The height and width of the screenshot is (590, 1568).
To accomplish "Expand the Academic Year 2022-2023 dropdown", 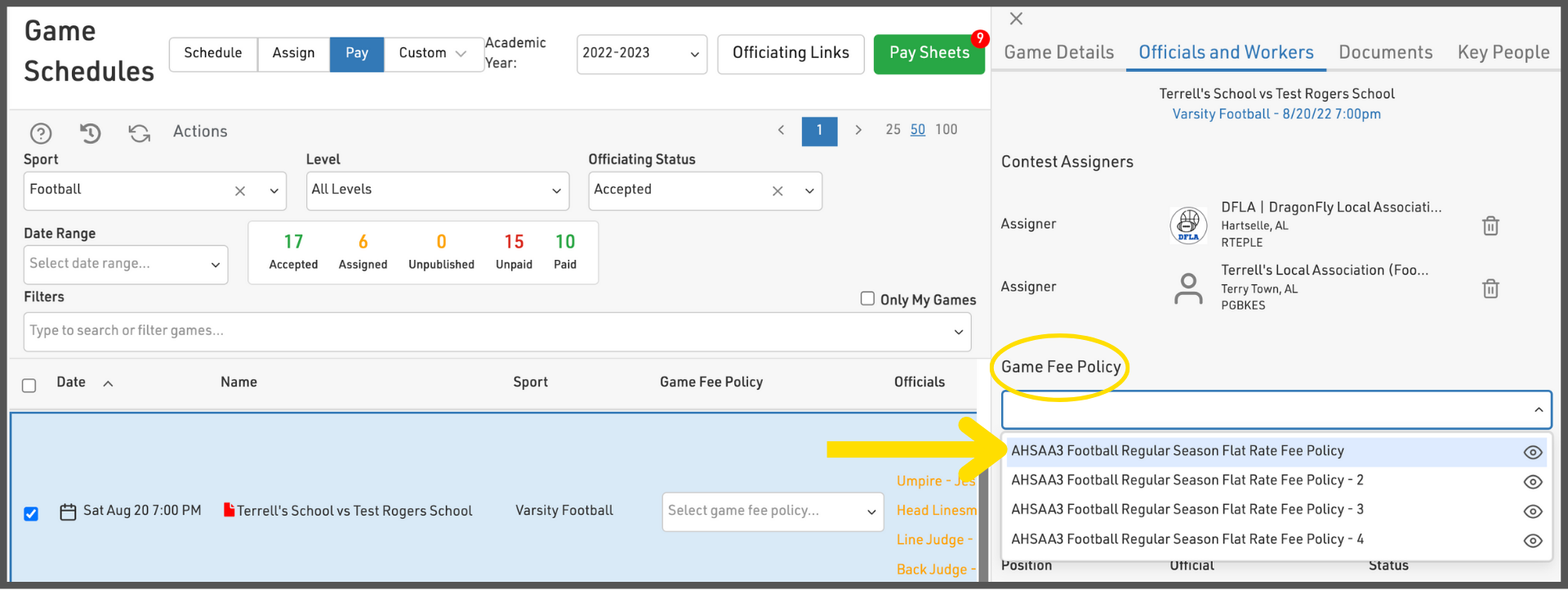I will click(641, 54).
